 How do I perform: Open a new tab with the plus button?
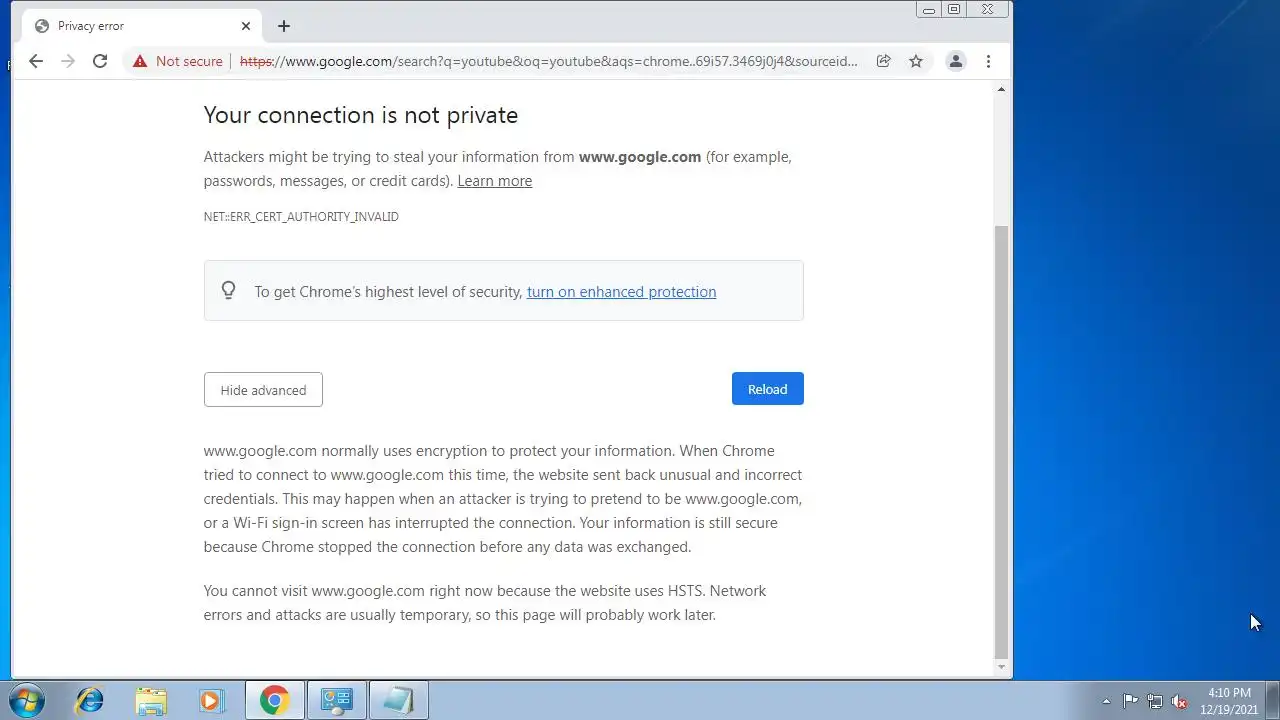tap(284, 26)
